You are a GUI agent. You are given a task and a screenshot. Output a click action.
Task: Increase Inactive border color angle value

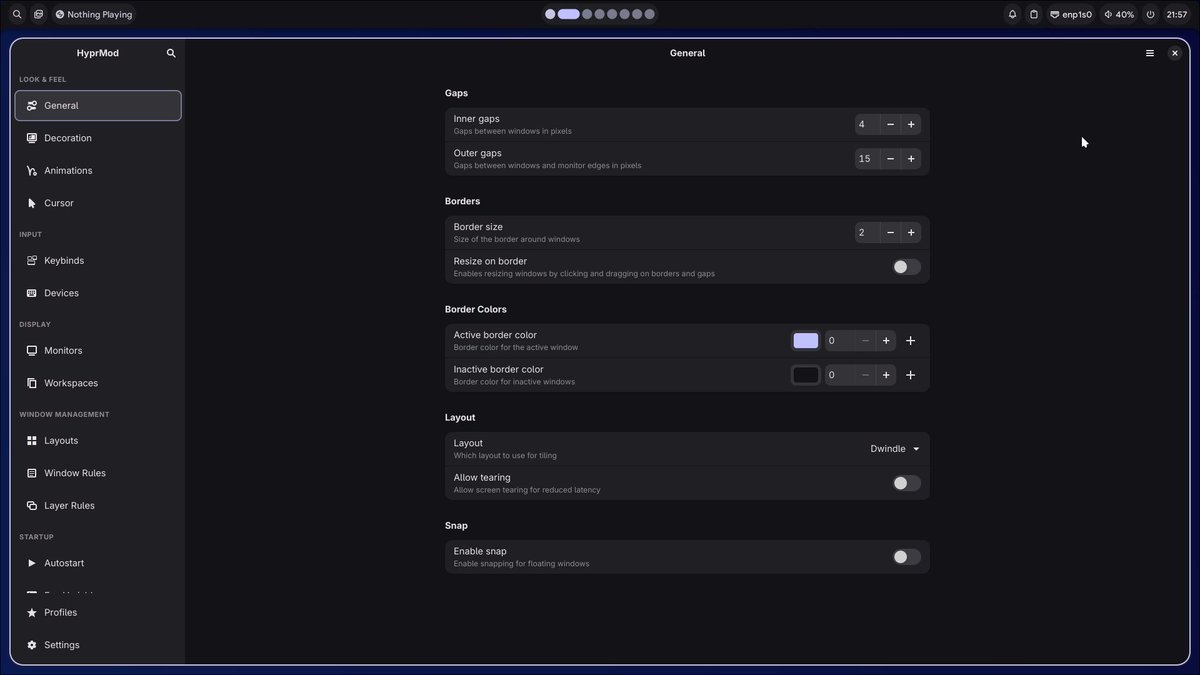click(886, 375)
